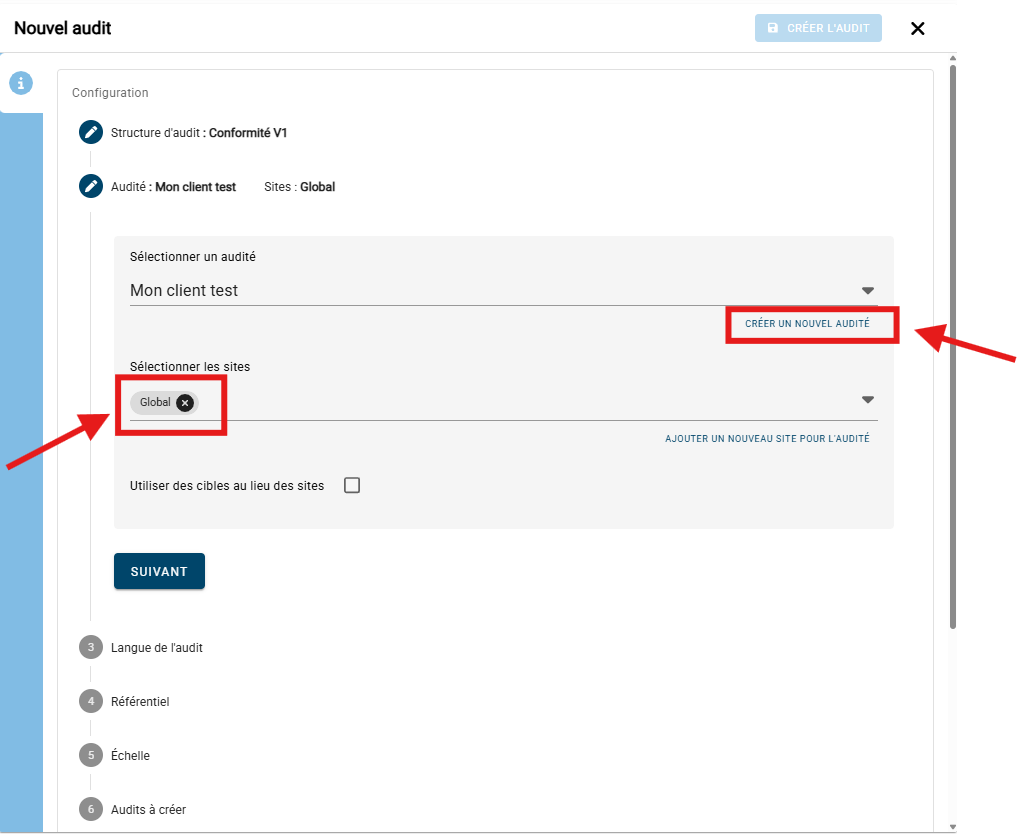This screenshot has width=1017, height=834.
Task: Click pencil icon beside Audité step
Action: click(91, 186)
